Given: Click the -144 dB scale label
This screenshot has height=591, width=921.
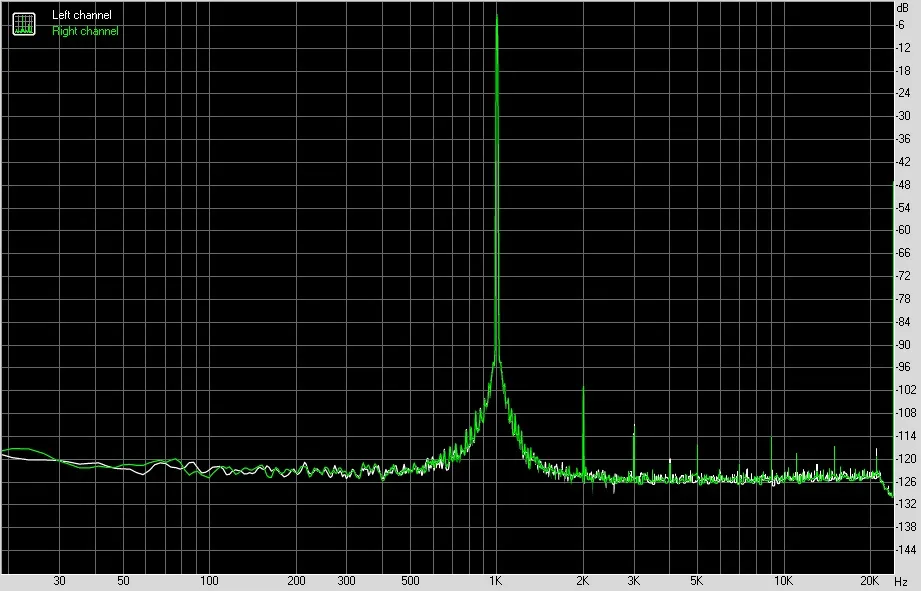Looking at the screenshot, I should 905,550.
